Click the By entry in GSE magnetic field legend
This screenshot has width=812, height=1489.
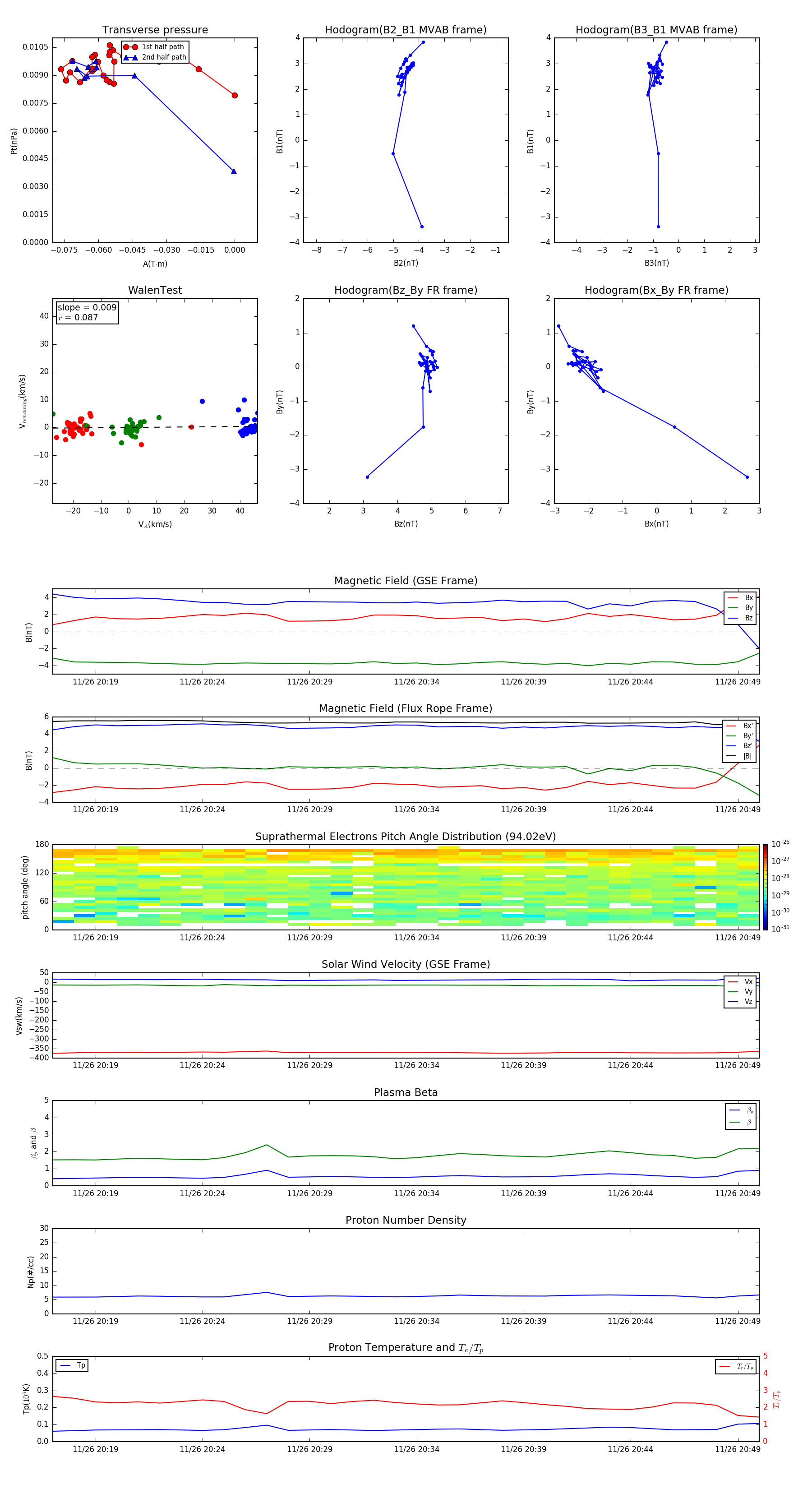click(740, 607)
